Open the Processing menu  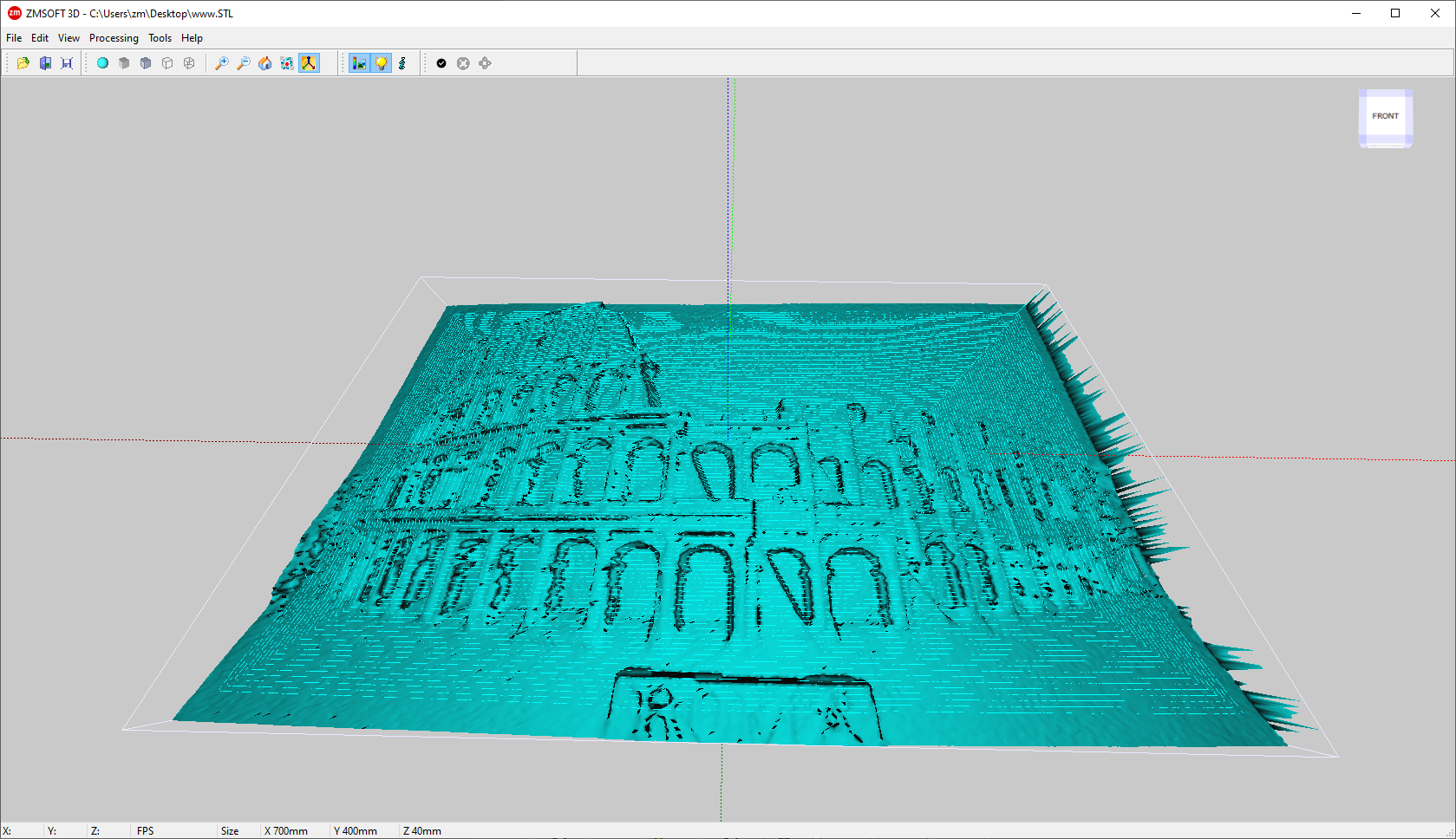114,38
